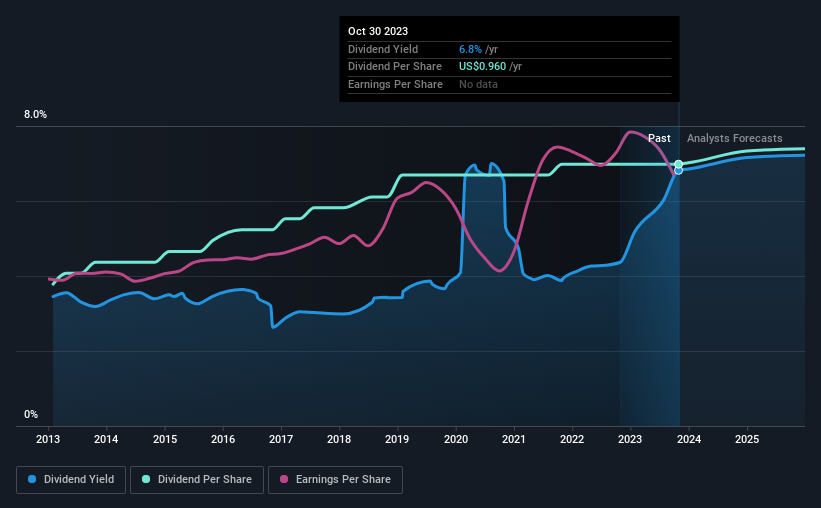
Task: Click the blue data point marker at Oct 2023
Action: (x=679, y=171)
